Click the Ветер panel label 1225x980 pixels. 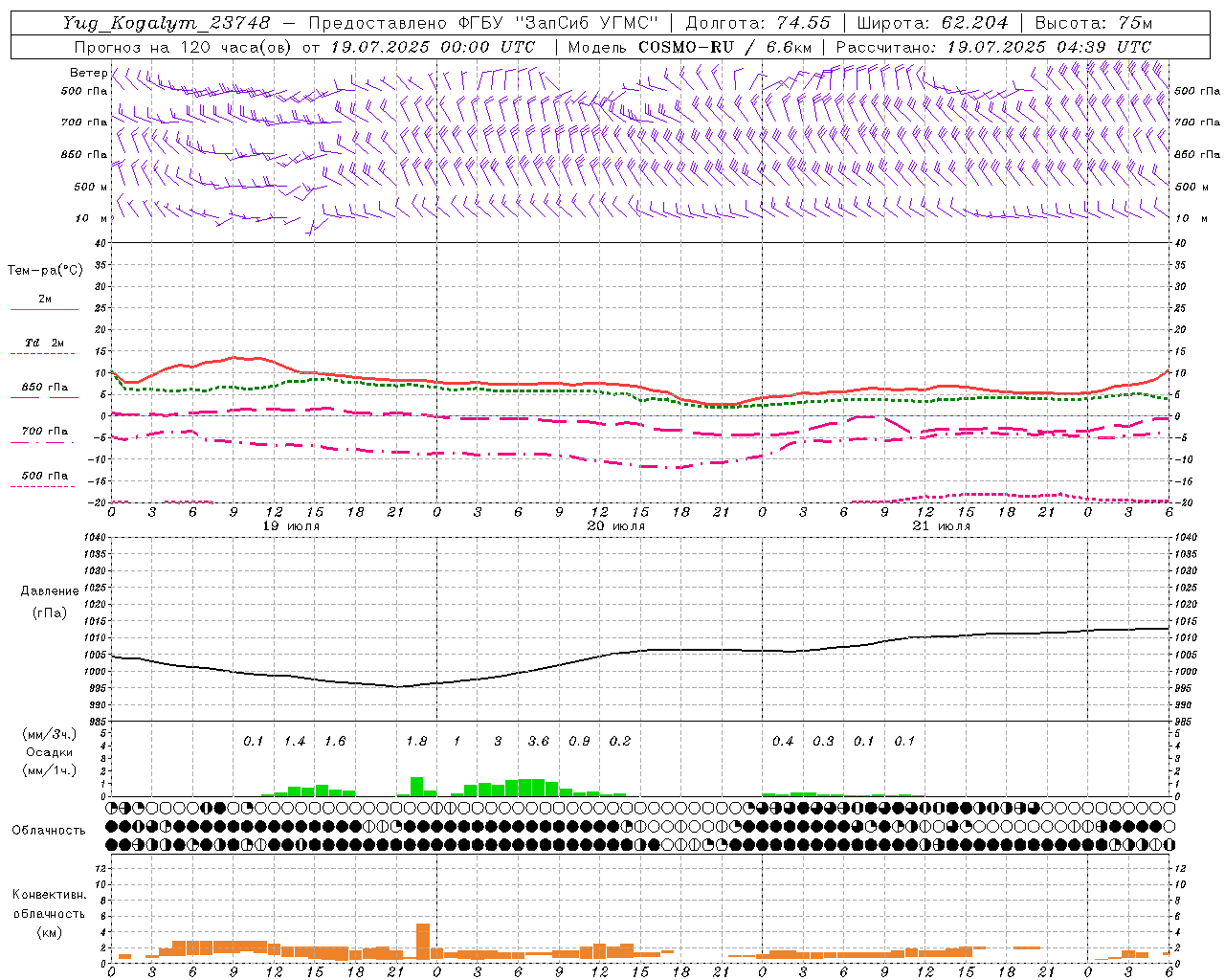(x=88, y=73)
